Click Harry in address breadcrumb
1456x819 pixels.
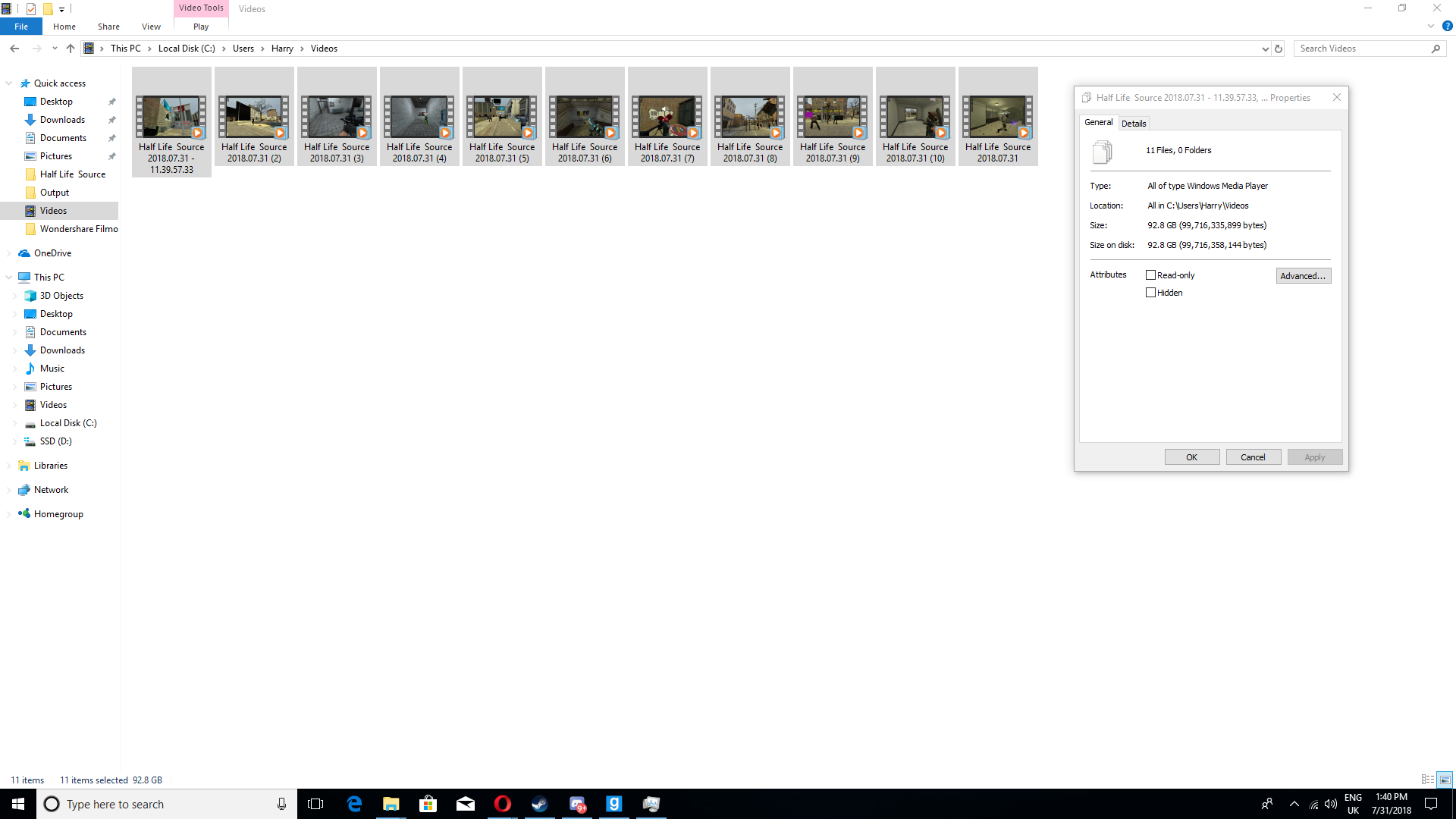coord(282,49)
